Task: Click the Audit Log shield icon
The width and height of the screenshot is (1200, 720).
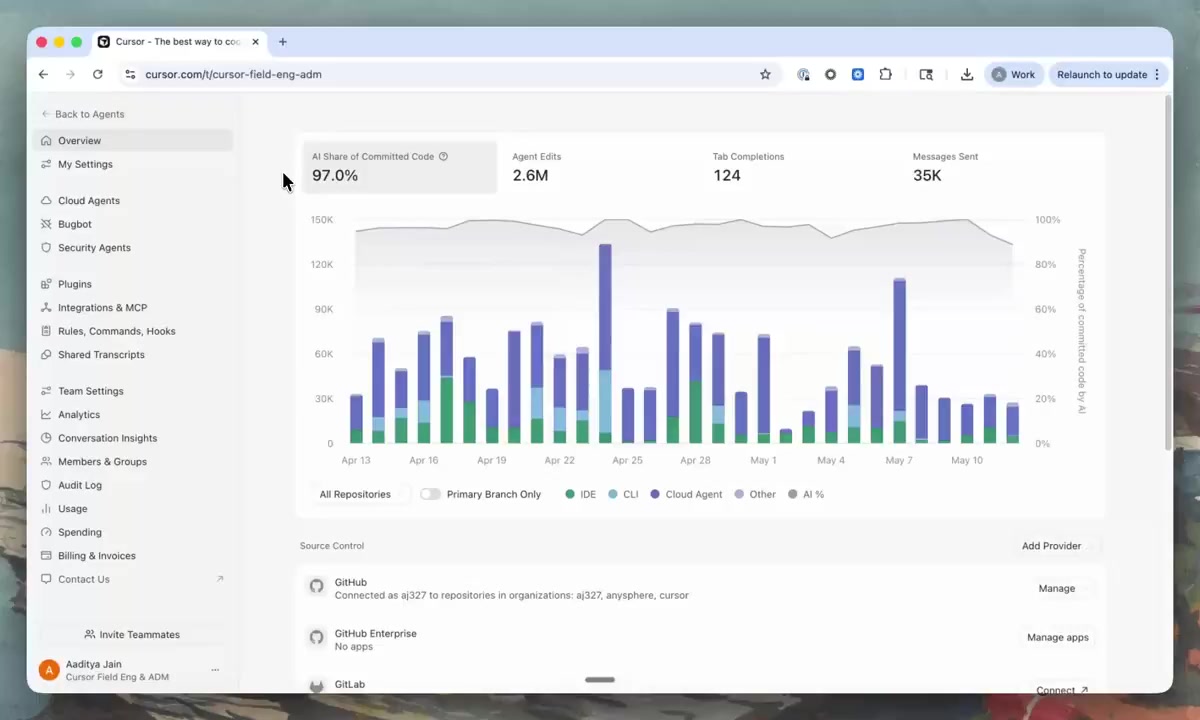Action: tap(46, 485)
